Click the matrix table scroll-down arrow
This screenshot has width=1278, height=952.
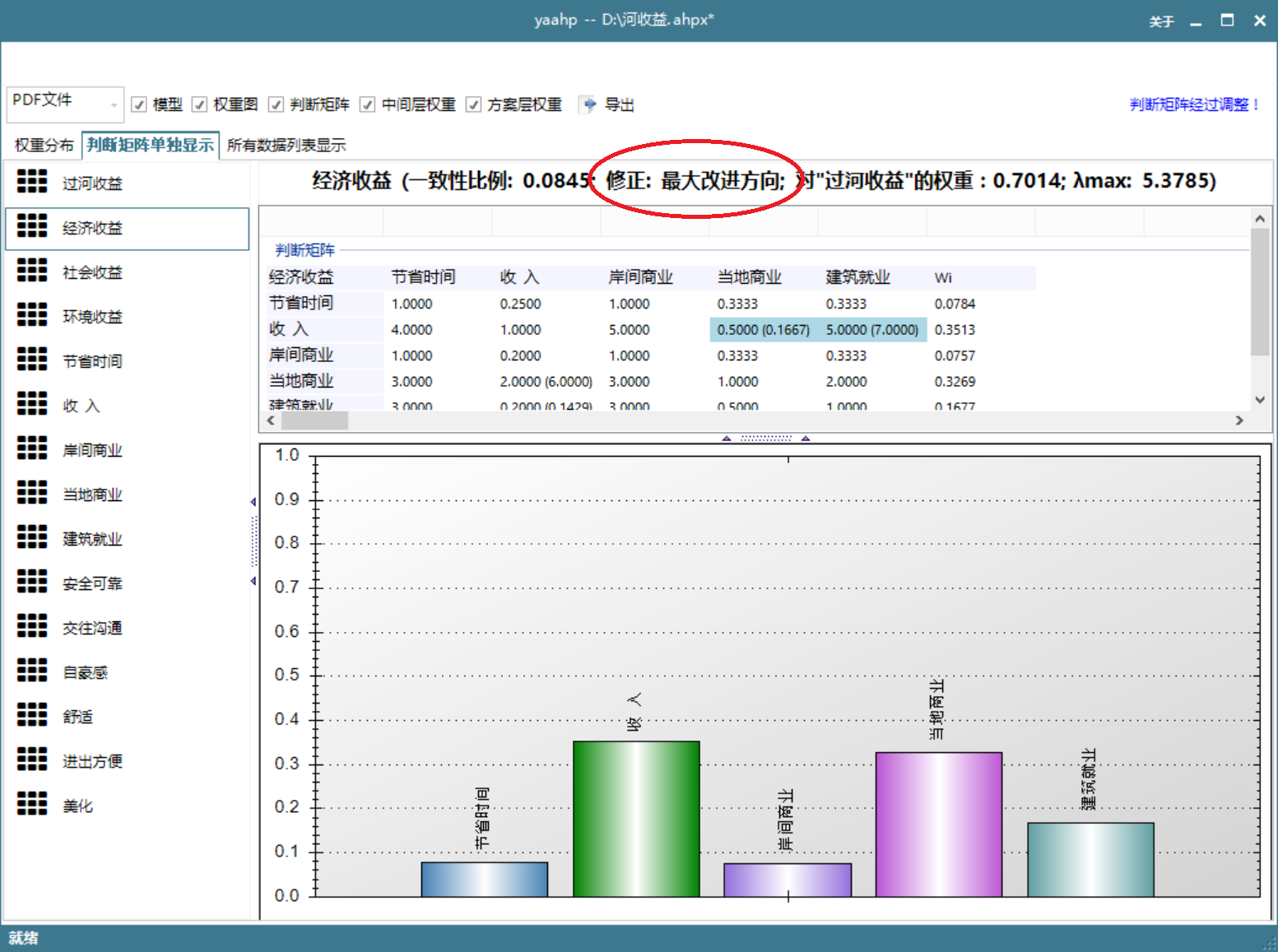[1260, 401]
